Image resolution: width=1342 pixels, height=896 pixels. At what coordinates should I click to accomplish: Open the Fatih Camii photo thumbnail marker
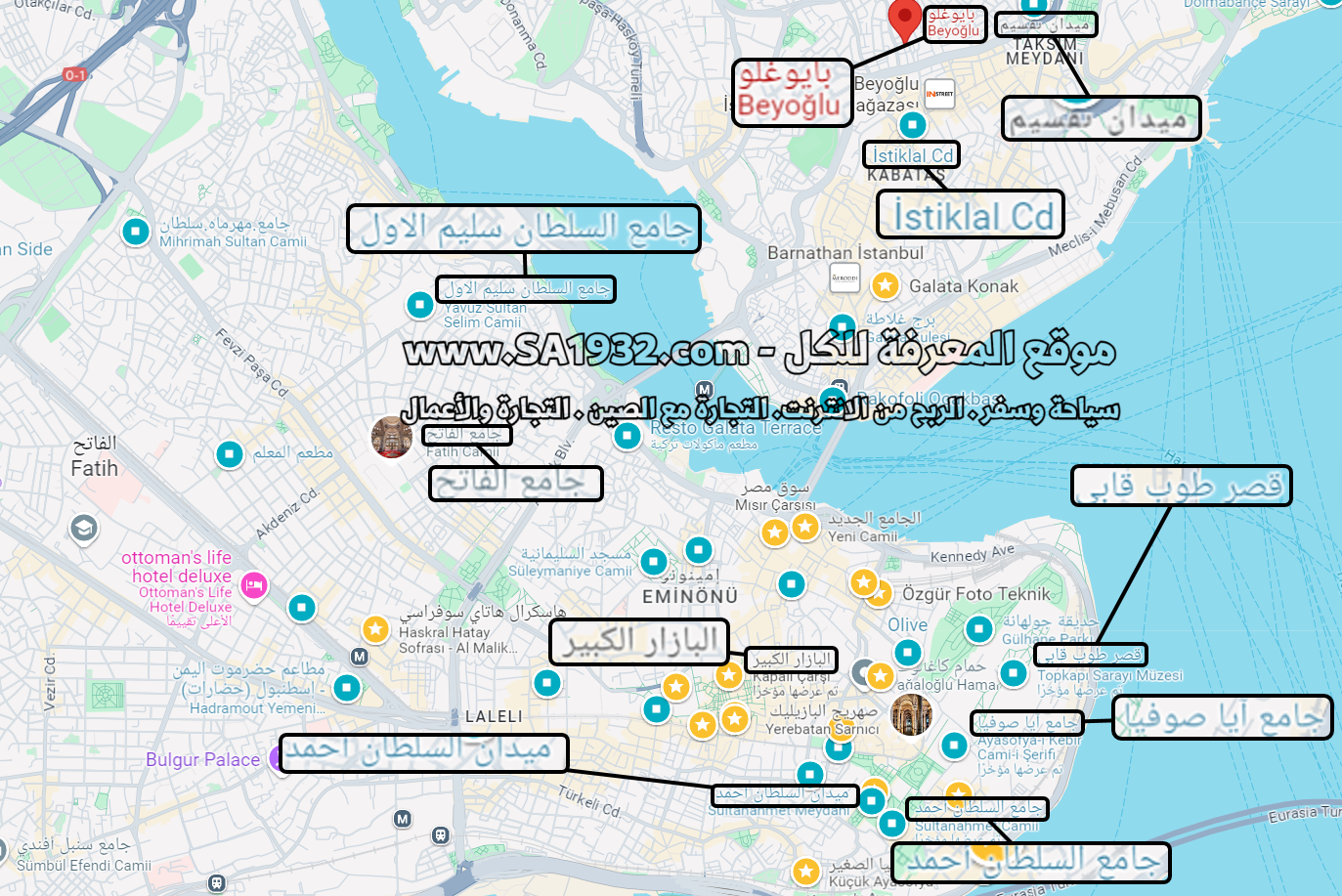tap(392, 437)
